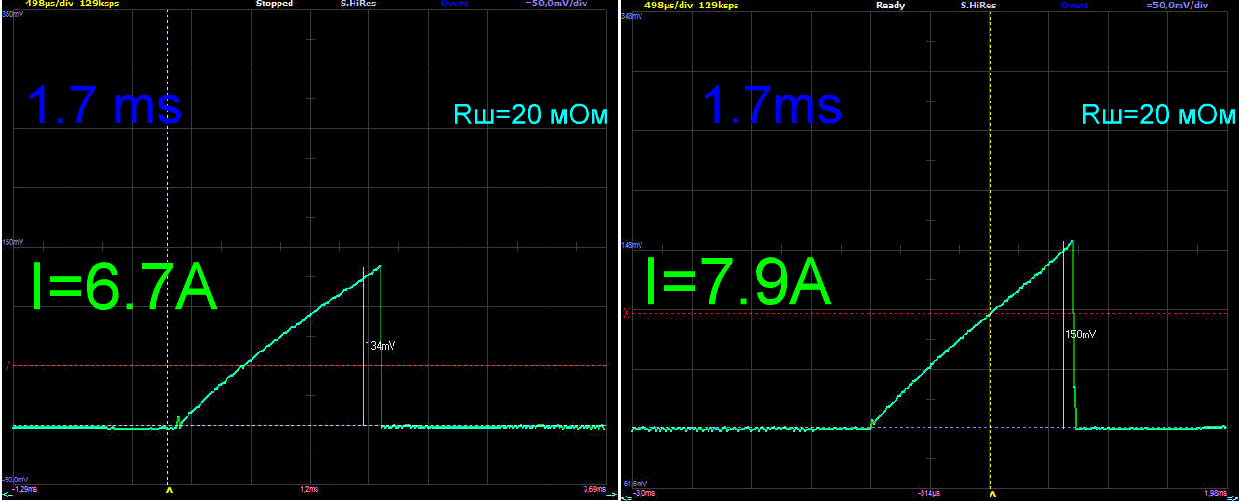
Task: Click the red trigger level marker on left scope
Action: pos(8,366)
